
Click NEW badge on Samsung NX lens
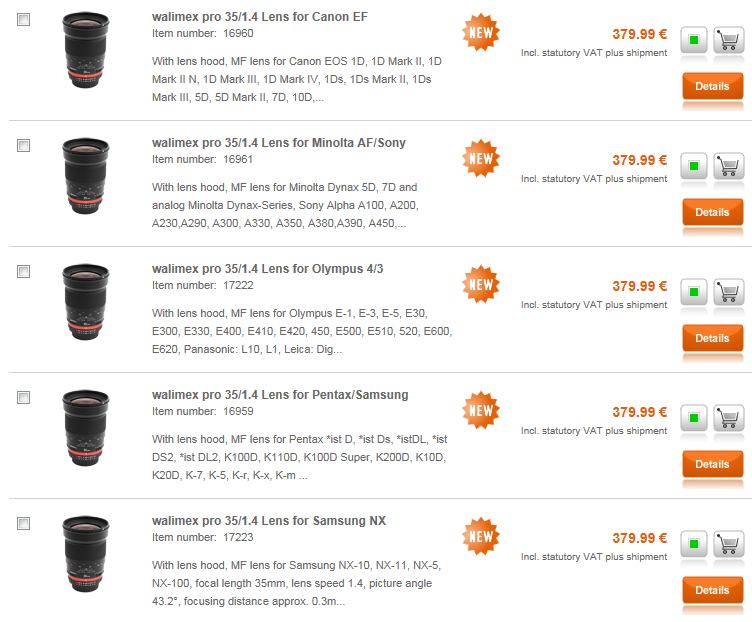(481, 536)
